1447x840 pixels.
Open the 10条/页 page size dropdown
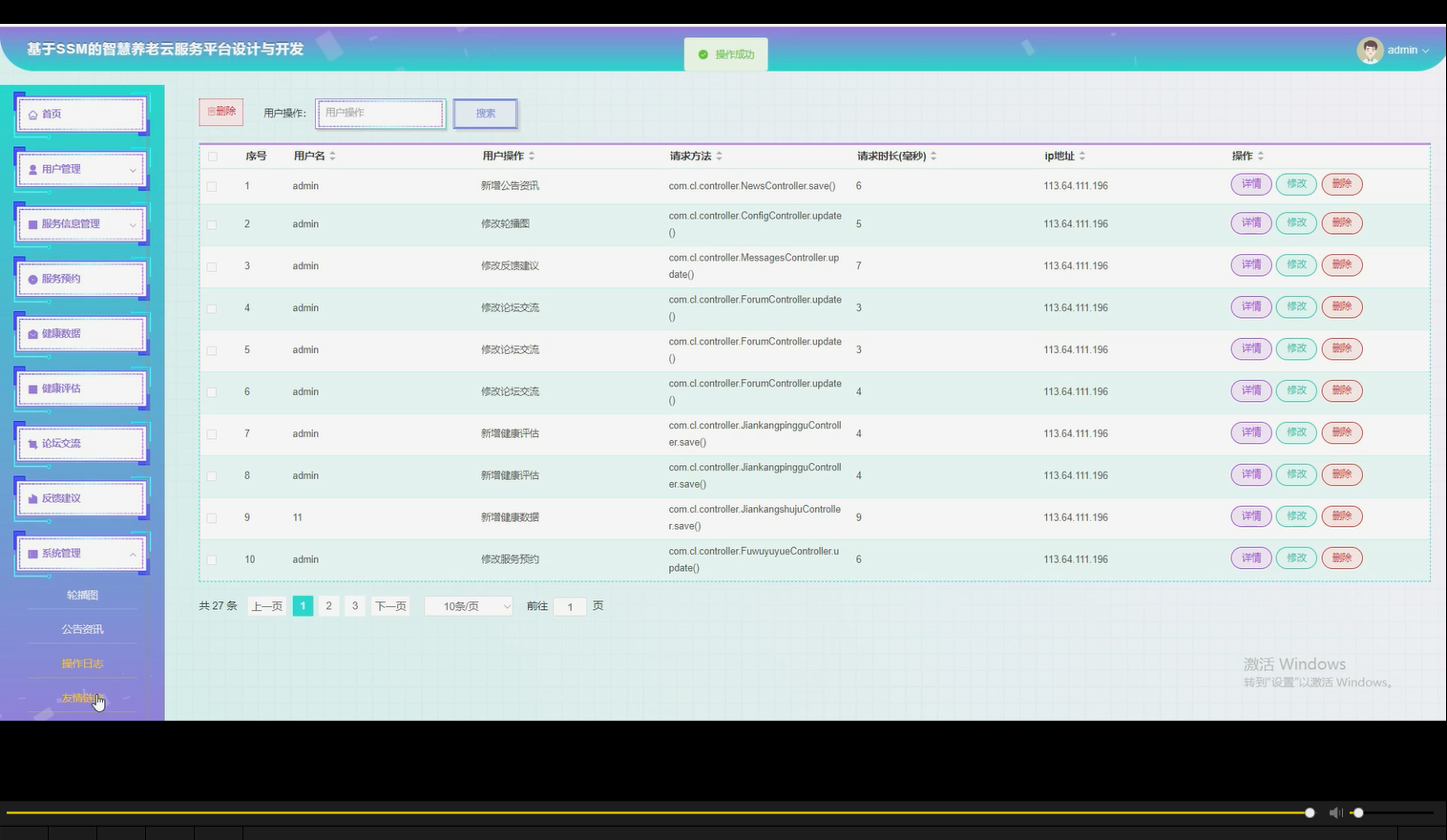469,606
